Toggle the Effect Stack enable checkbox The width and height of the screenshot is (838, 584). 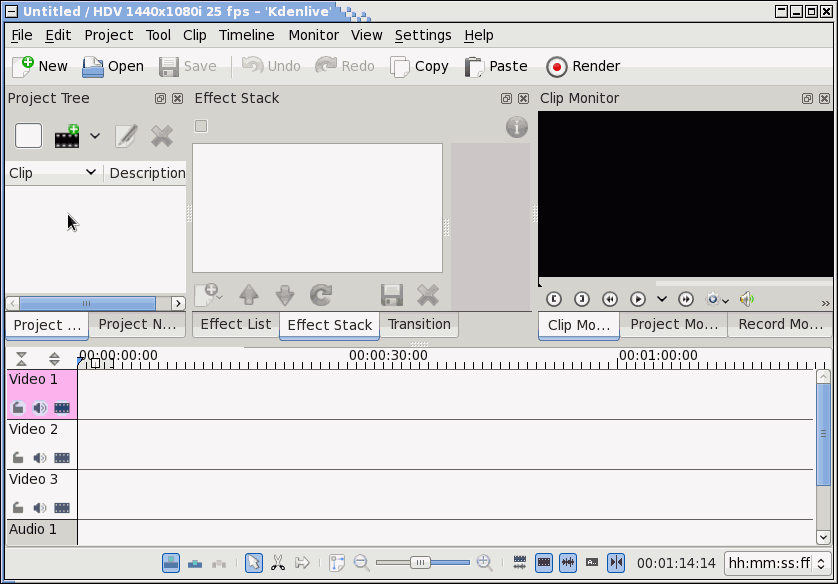coord(201,126)
